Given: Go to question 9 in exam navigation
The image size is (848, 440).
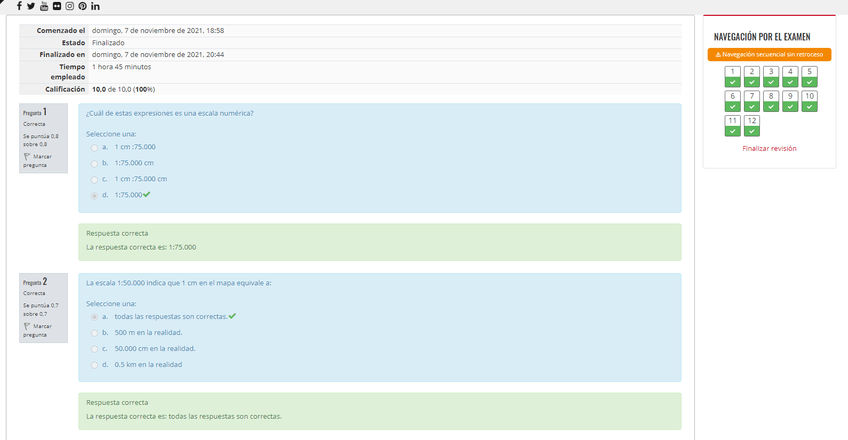Looking at the screenshot, I should (790, 101).
